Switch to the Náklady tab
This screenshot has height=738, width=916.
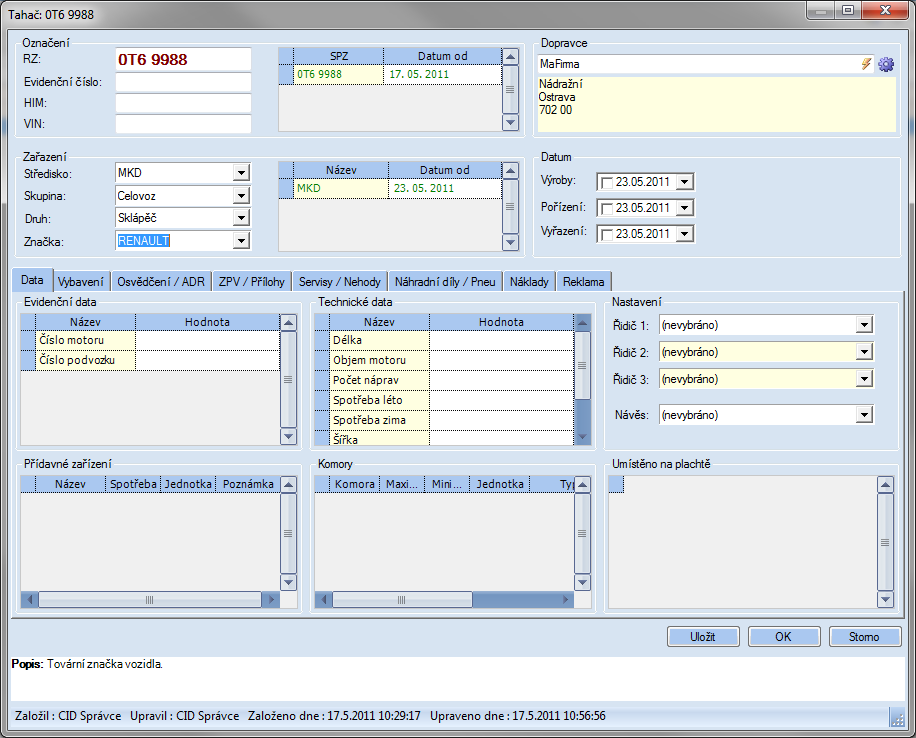(x=529, y=282)
